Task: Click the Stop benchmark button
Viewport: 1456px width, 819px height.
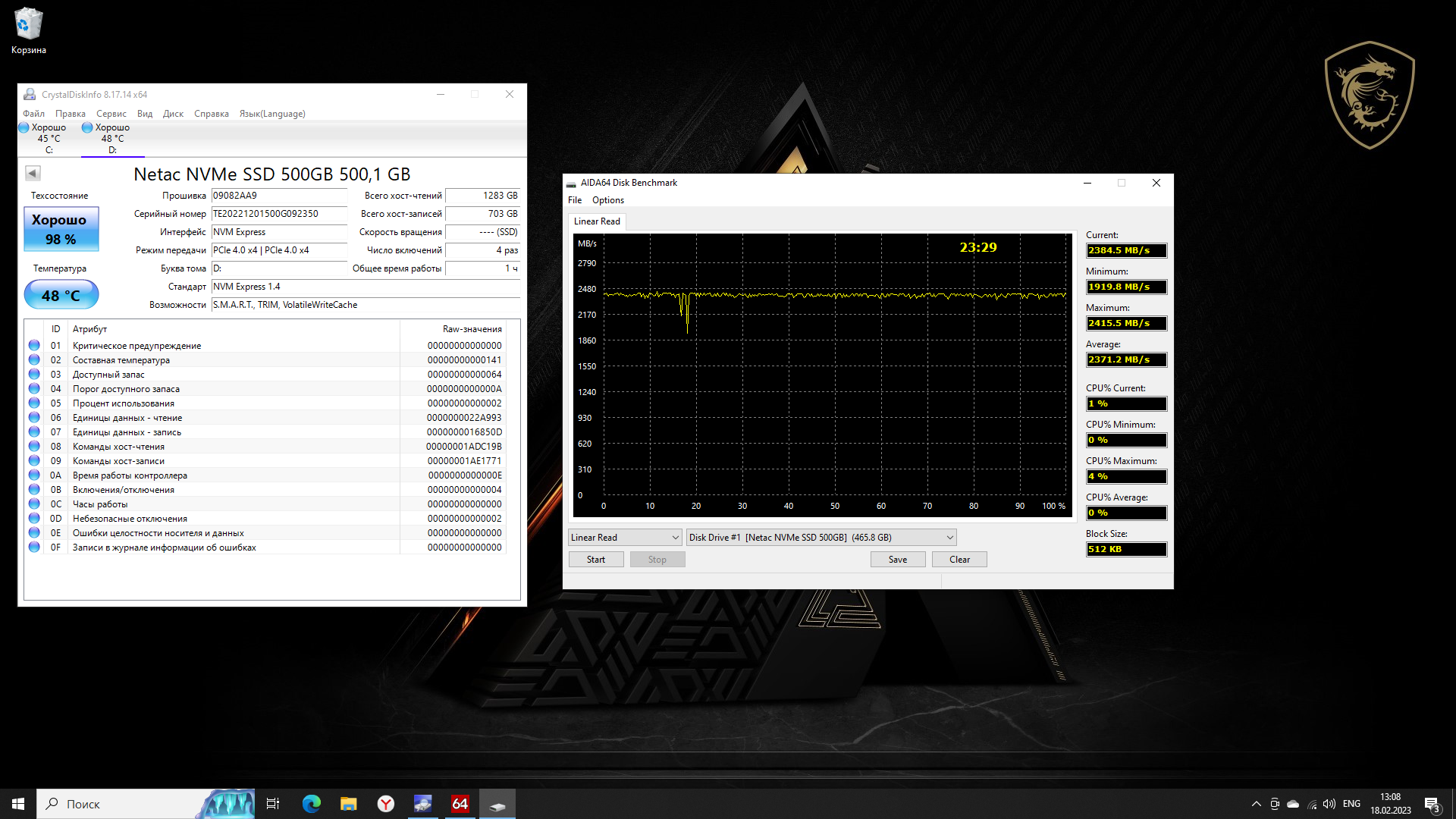Action: click(x=657, y=560)
